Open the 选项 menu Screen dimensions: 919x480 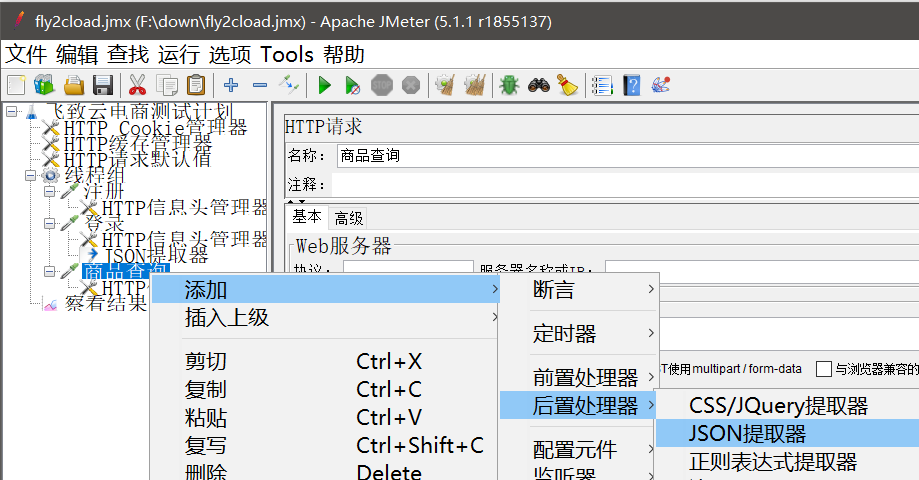click(230, 55)
